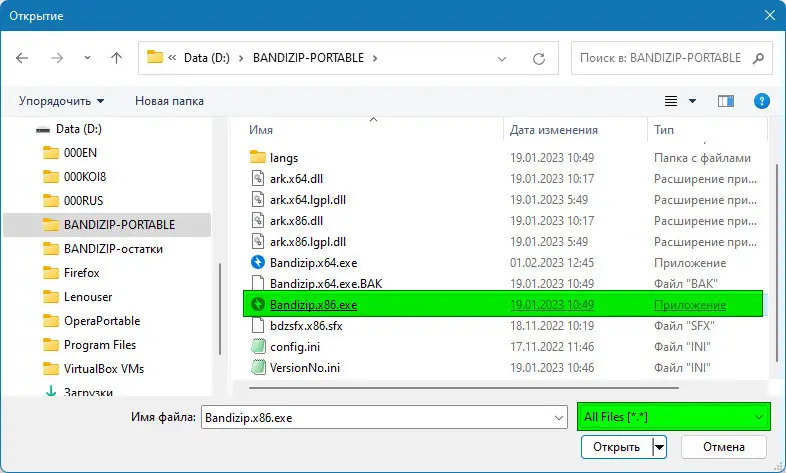Viewport: 786px width, 473px height.
Task: Select ark.x64.lgpl.dll file icon
Action: (258, 199)
